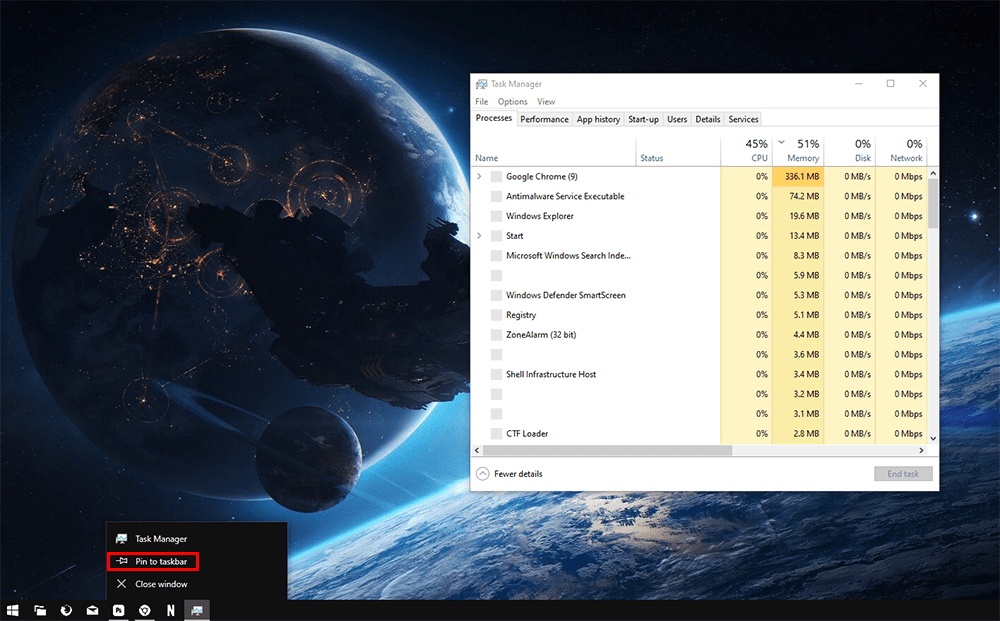Click the sort arrow above Memory column
Screen dimensions: 1000x621
[781, 142]
